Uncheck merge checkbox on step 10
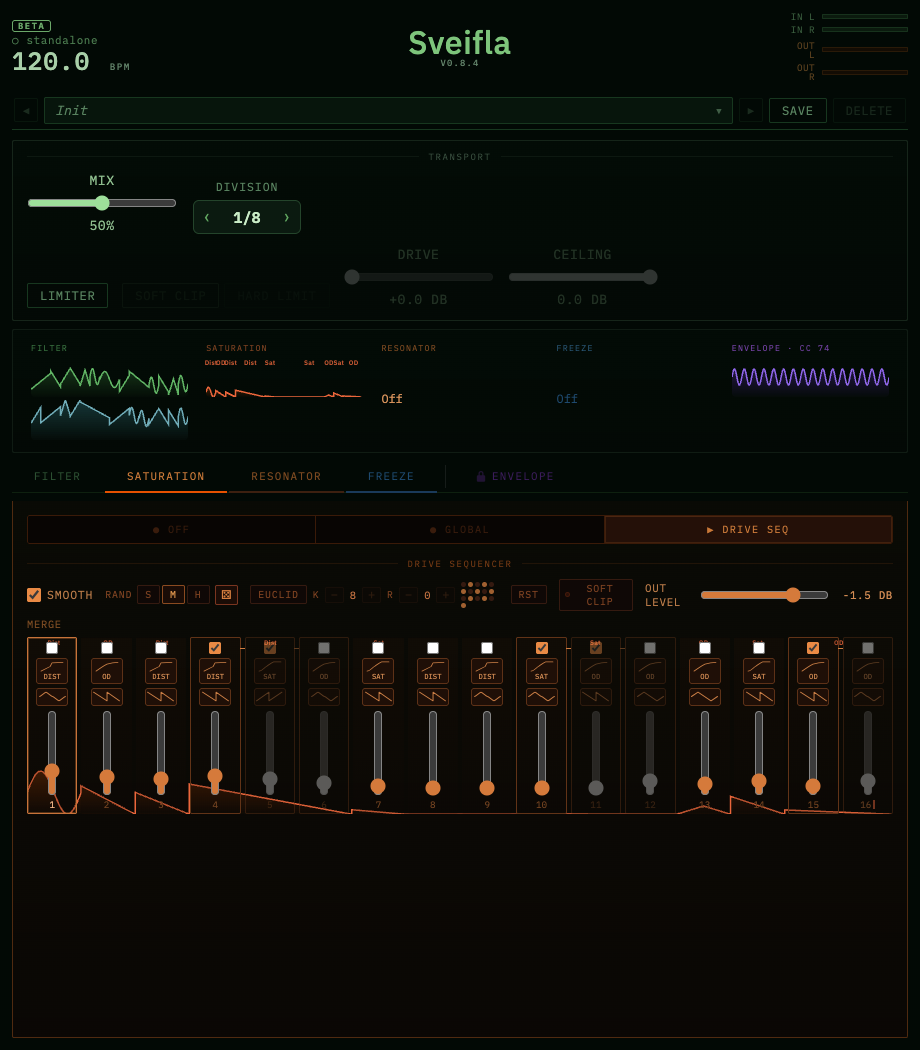This screenshot has height=1050, width=920. pyautogui.click(x=542, y=648)
